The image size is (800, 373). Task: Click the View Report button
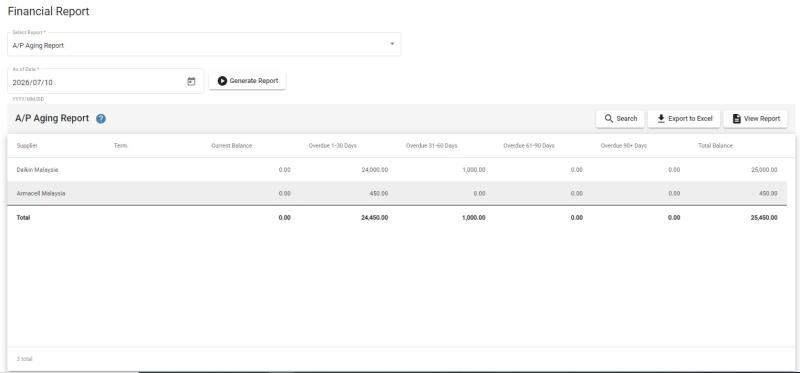click(x=755, y=118)
